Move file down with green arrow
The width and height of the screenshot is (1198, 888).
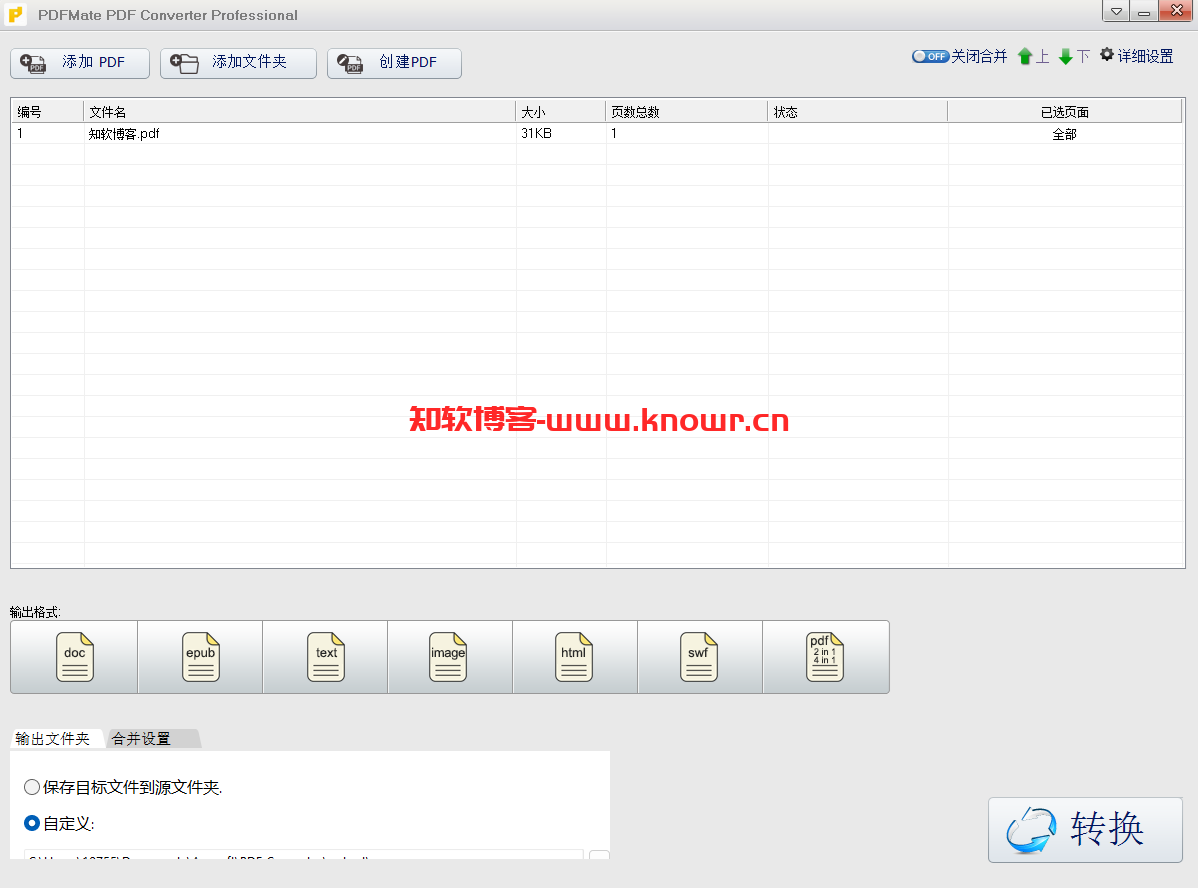[x=1066, y=57]
